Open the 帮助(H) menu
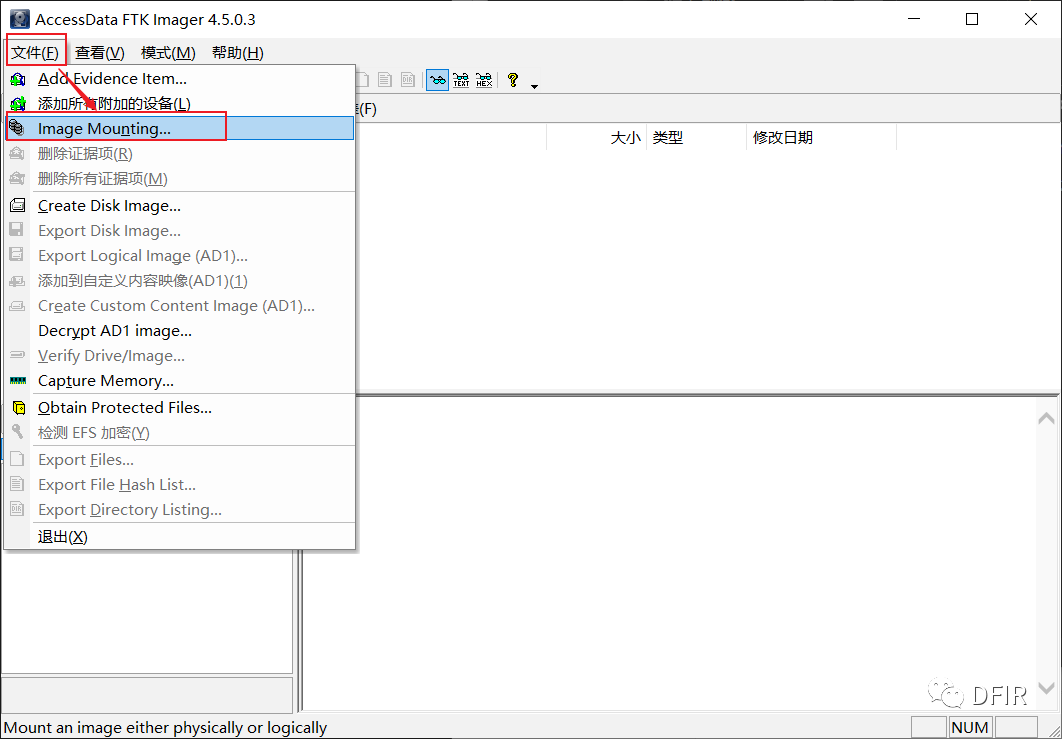The height and width of the screenshot is (739, 1062). pos(238,53)
